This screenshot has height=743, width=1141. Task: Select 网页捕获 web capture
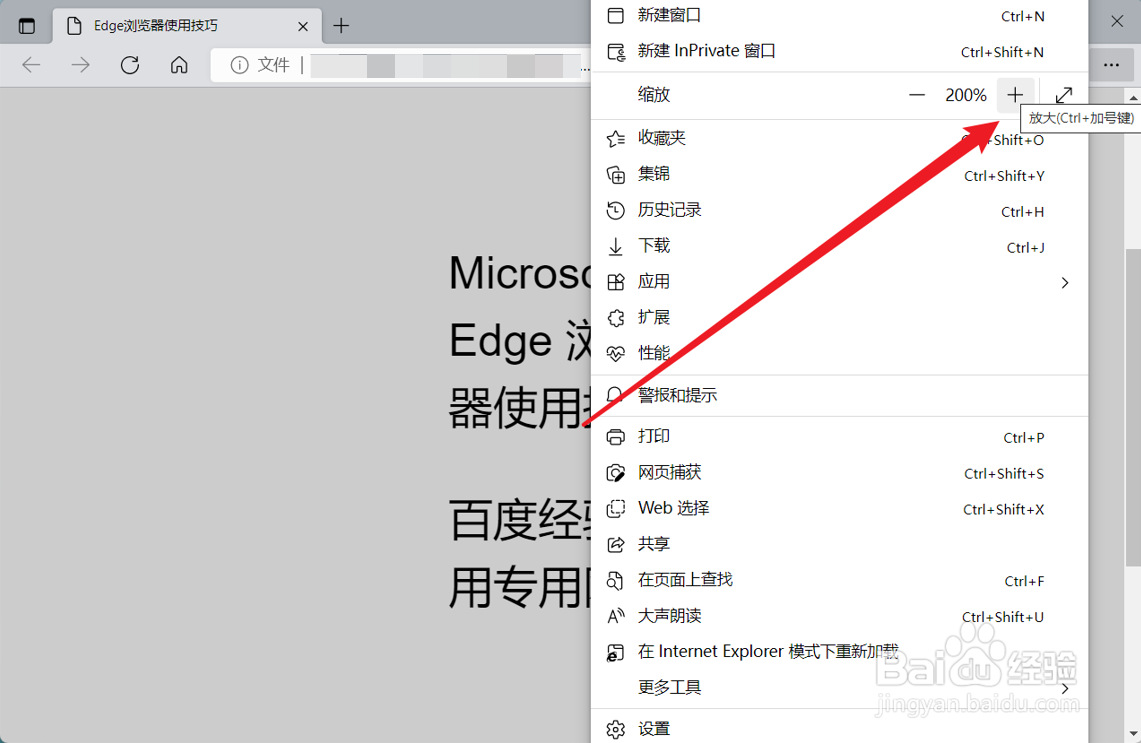pyautogui.click(x=839, y=473)
